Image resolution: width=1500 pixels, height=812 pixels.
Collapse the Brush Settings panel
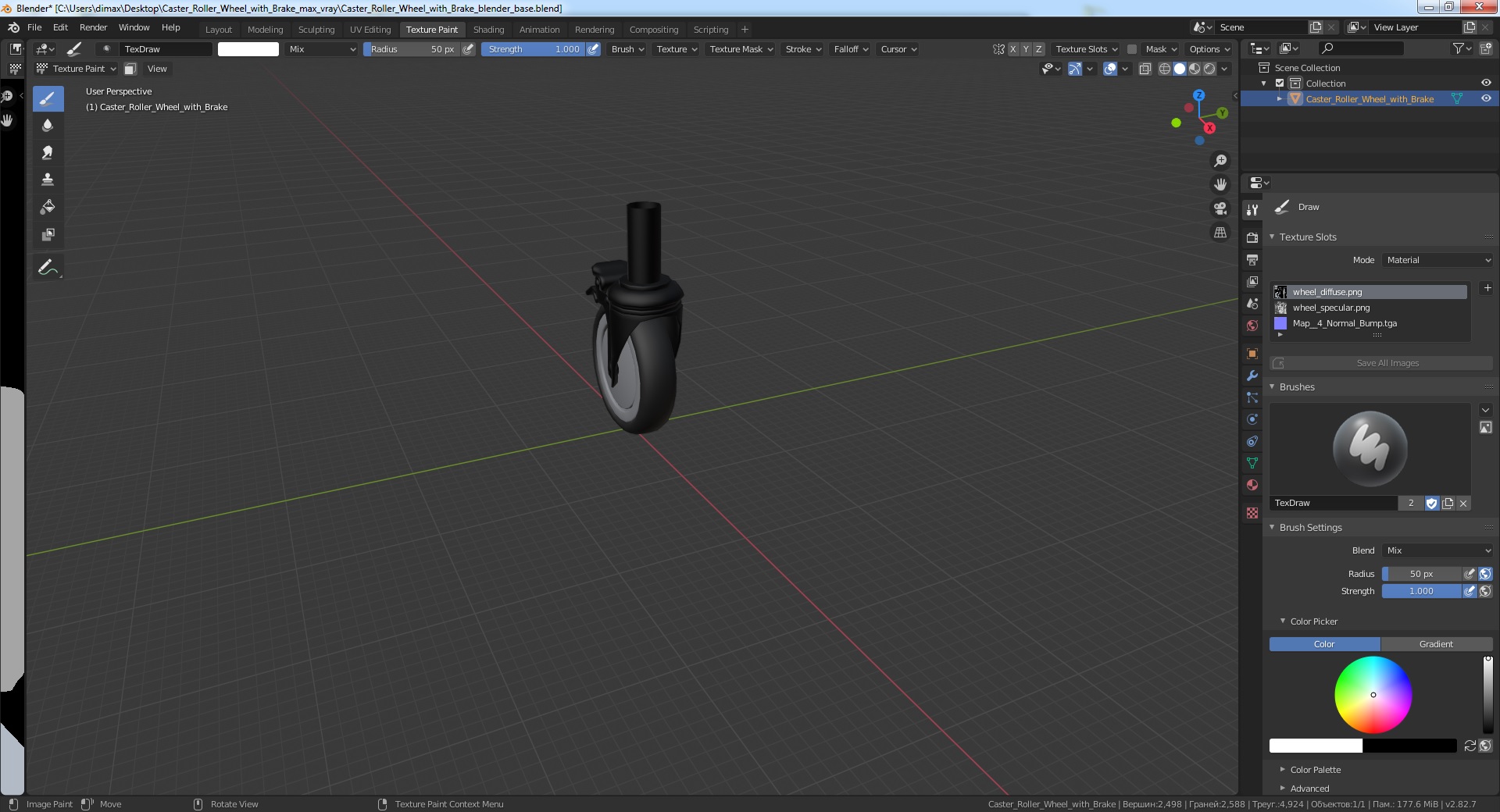[1310, 528]
